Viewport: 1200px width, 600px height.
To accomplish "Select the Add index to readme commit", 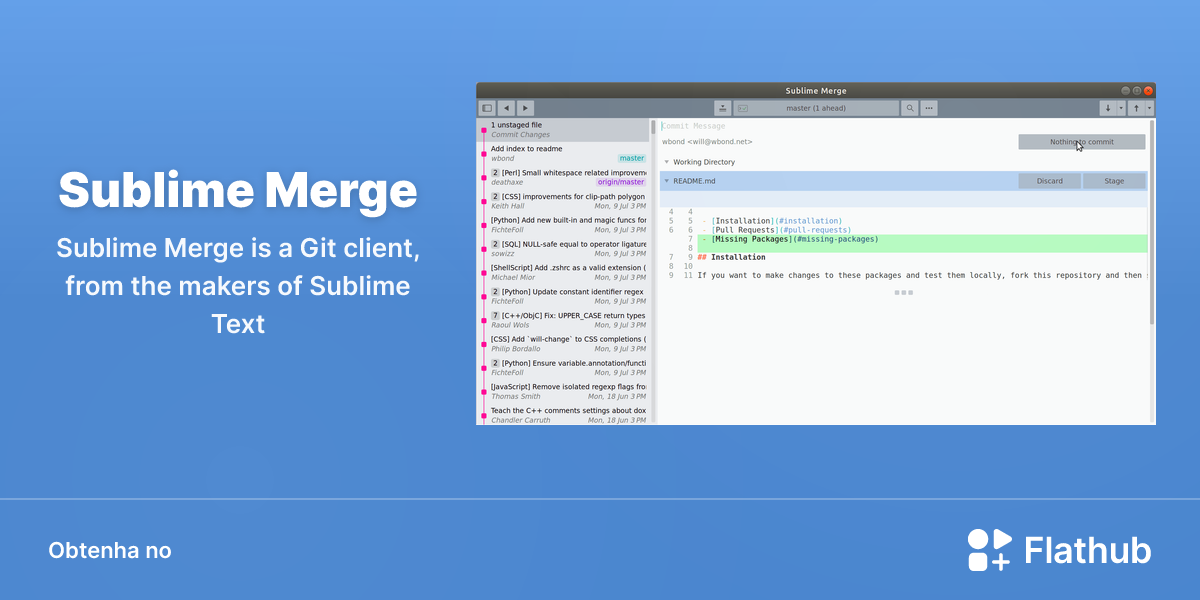I will (564, 154).
